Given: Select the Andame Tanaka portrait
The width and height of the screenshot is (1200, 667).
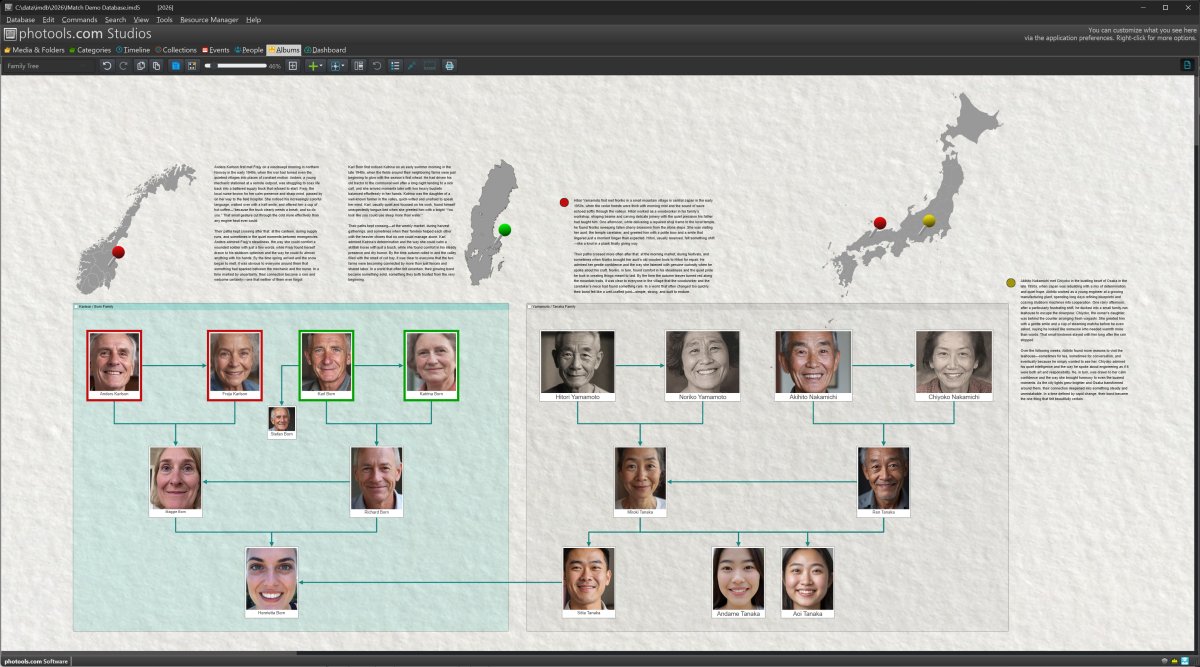Looking at the screenshot, I should (x=739, y=581).
